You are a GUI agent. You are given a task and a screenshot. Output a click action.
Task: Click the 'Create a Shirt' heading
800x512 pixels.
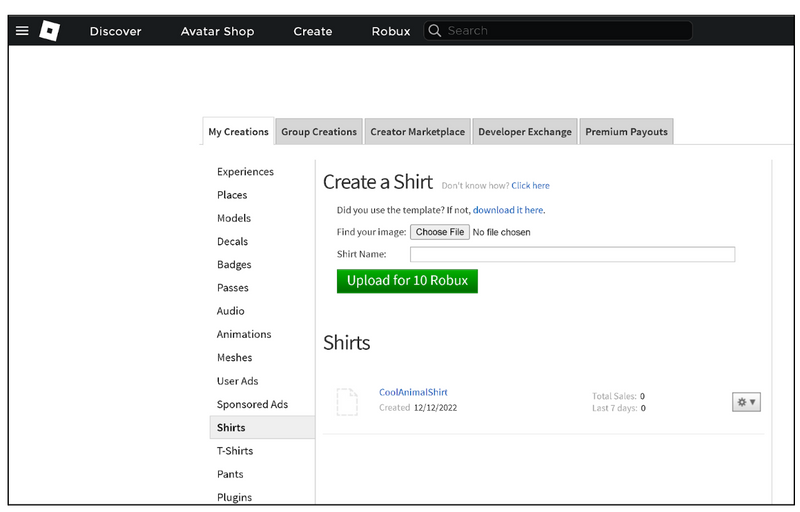click(x=378, y=182)
